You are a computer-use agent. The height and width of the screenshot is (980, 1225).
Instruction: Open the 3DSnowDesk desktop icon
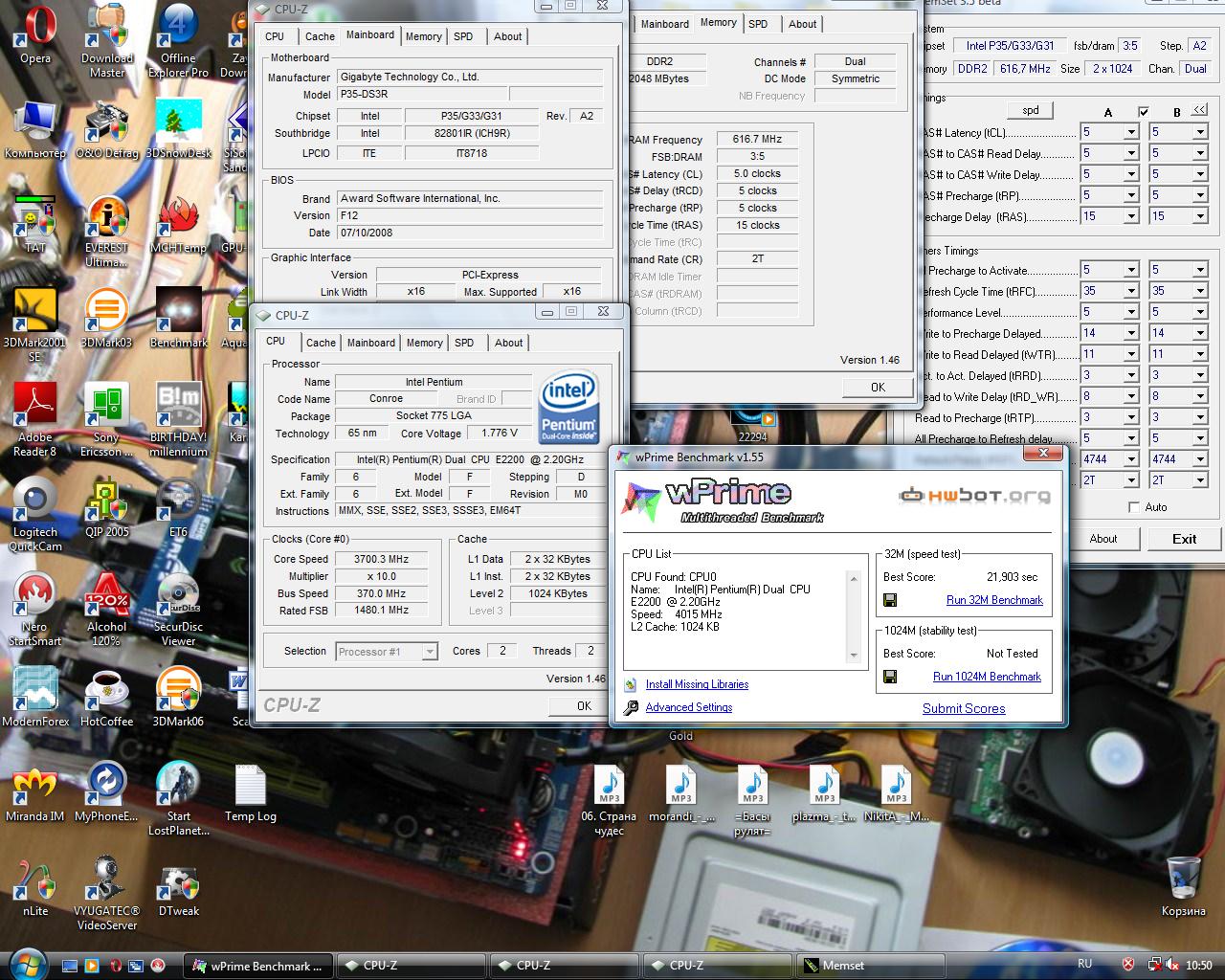[x=178, y=129]
